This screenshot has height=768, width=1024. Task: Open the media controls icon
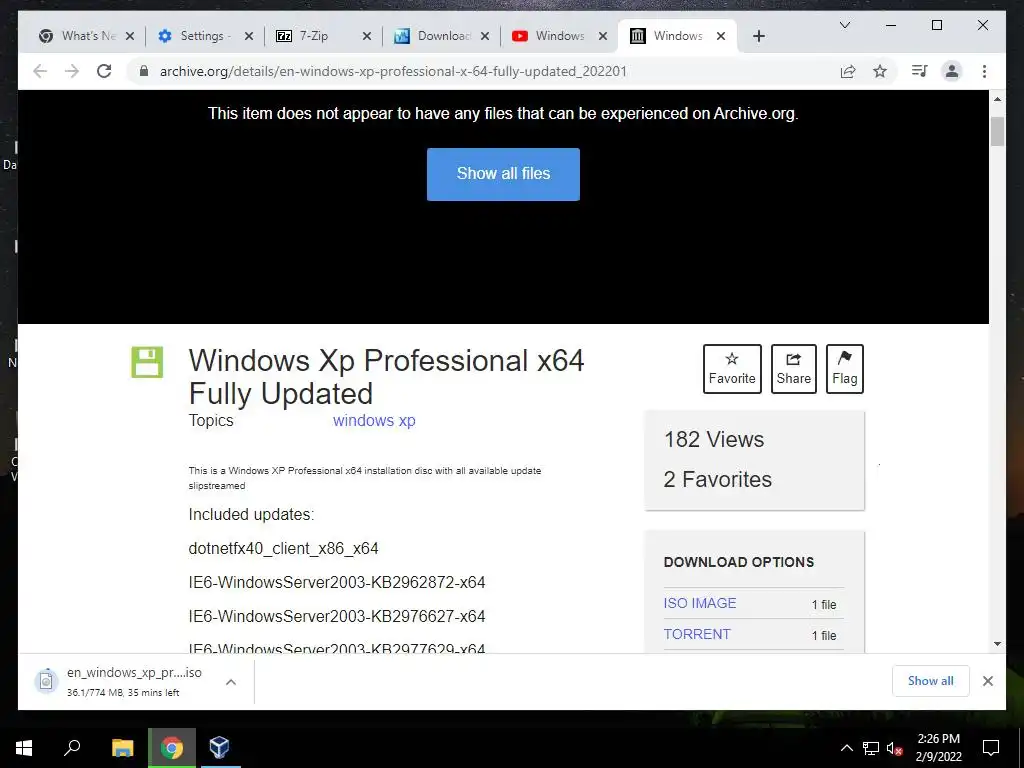920,71
